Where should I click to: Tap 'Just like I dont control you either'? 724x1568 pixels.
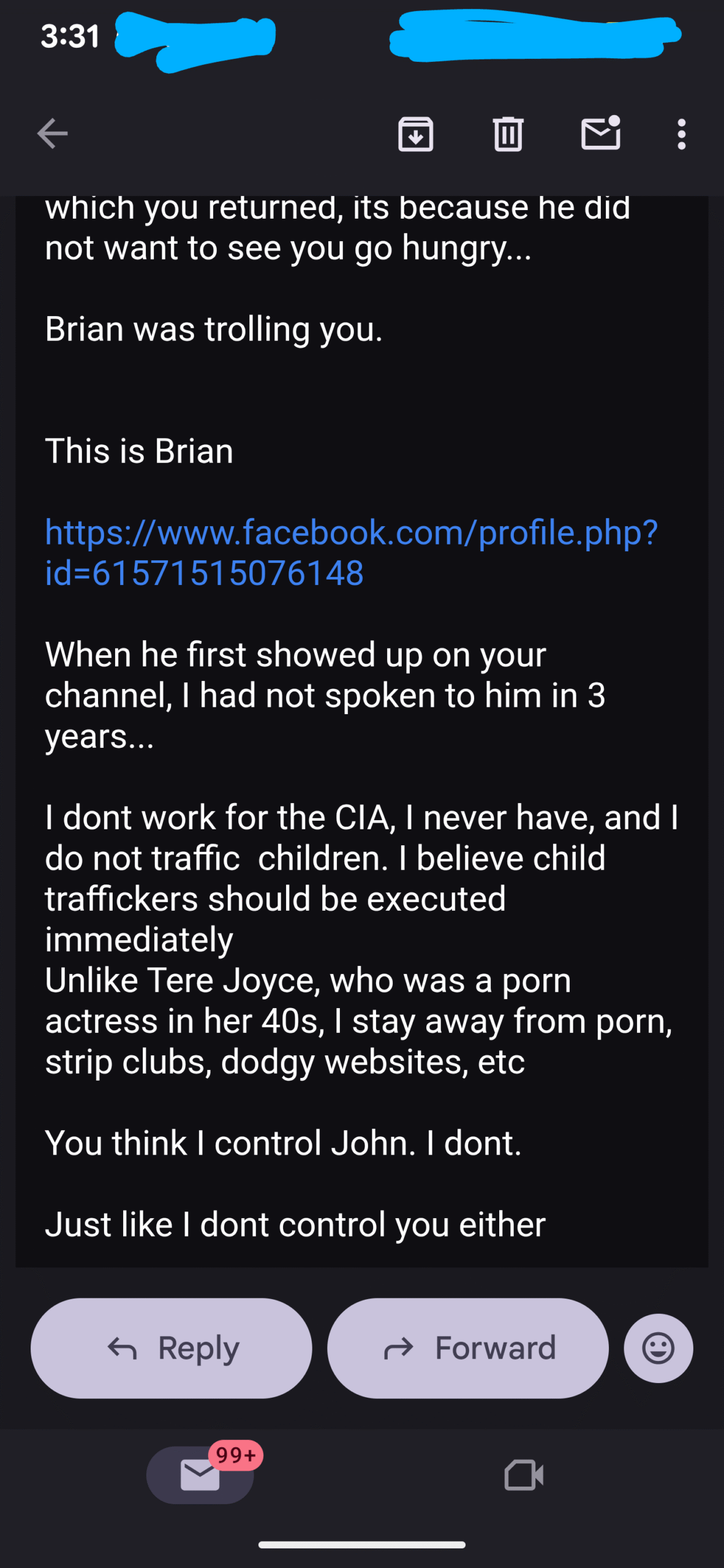pyautogui.click(x=295, y=1224)
